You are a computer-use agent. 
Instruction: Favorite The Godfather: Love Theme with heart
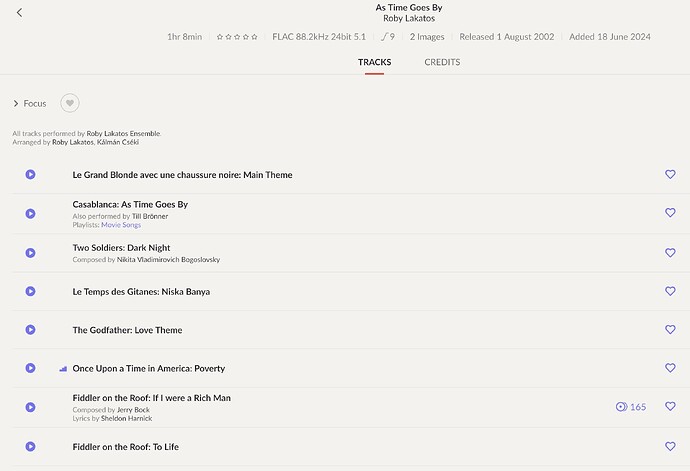[670, 329]
